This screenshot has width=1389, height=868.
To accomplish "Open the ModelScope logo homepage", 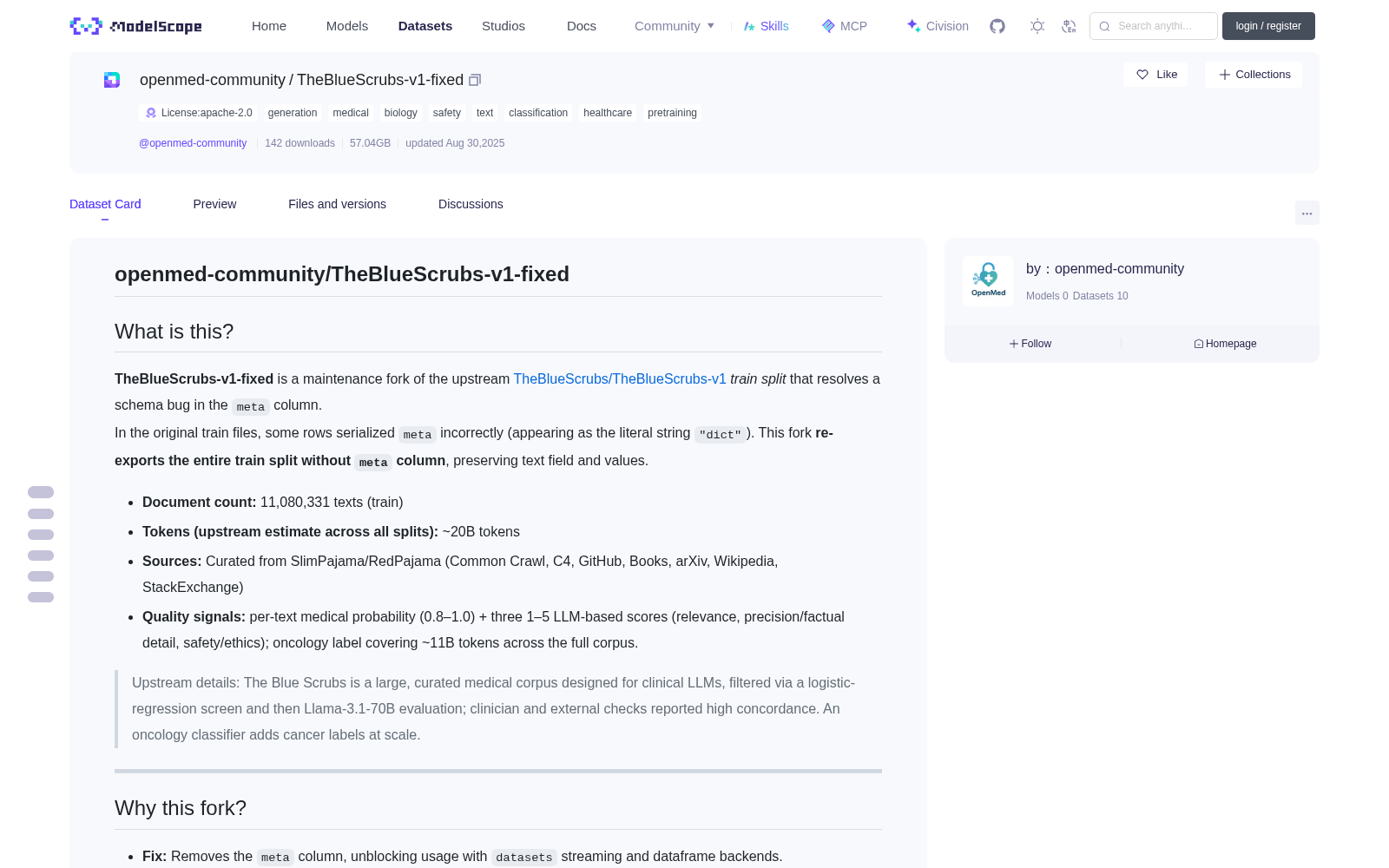I will (135, 26).
